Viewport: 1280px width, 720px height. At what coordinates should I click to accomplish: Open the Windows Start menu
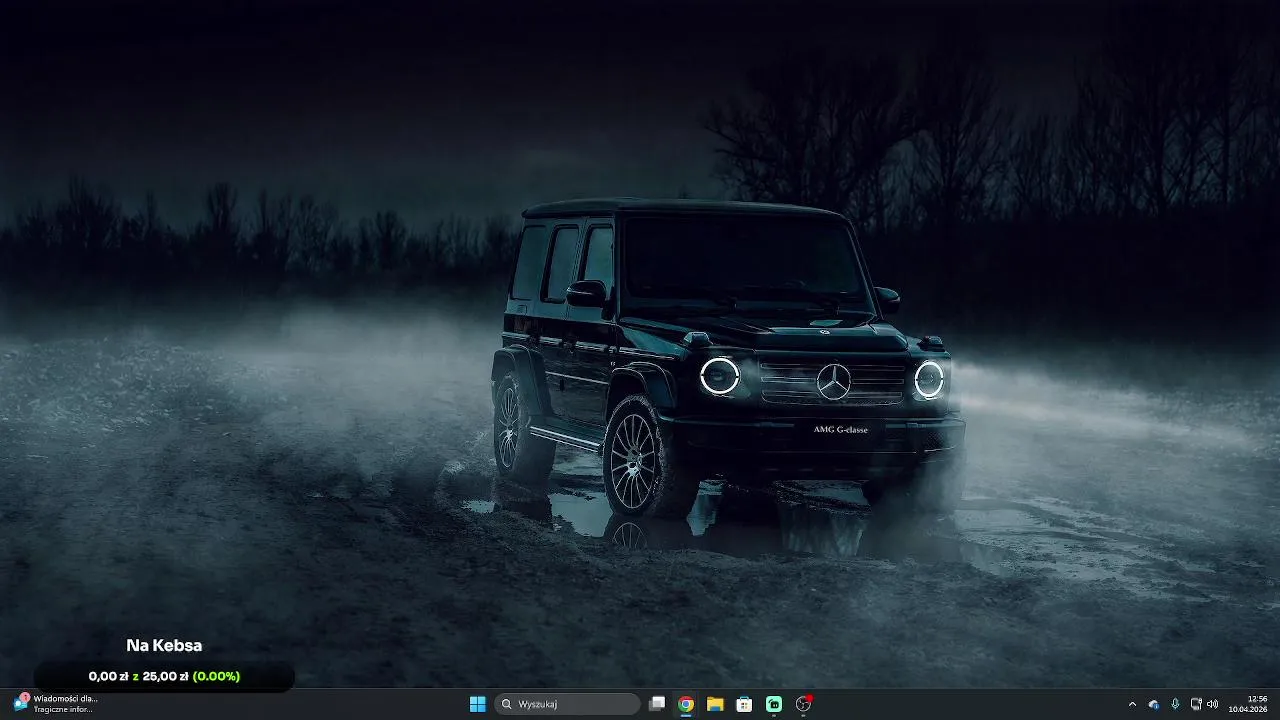478,704
